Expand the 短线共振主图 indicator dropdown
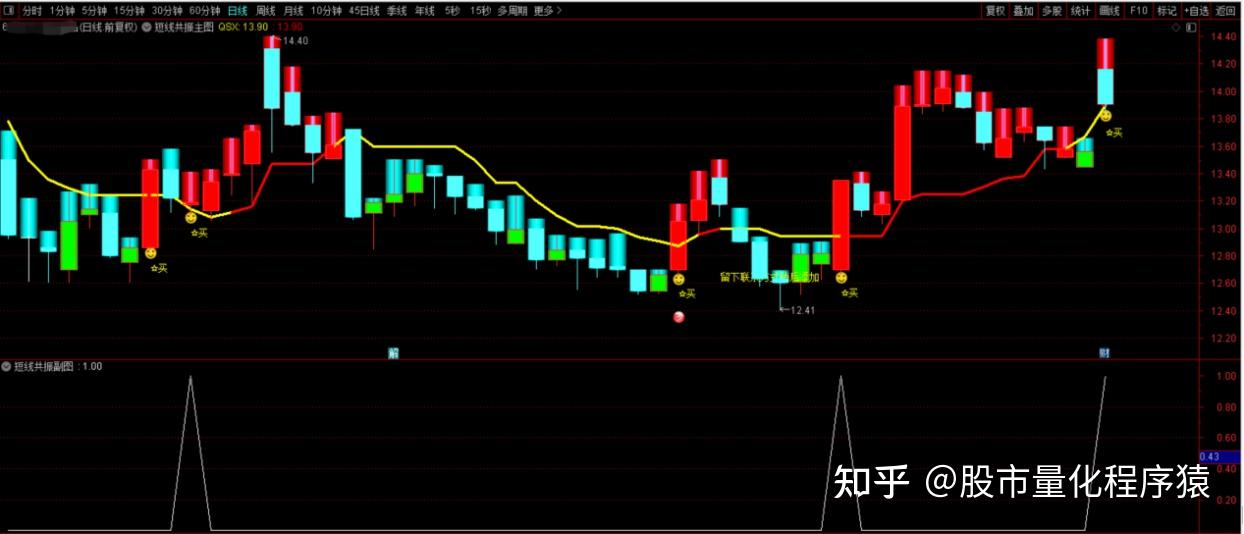The height and width of the screenshot is (534, 1244). pos(147,27)
